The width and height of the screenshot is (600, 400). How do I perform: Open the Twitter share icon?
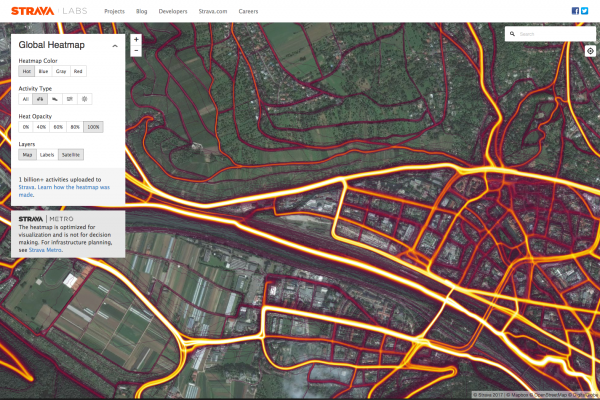pyautogui.click(x=584, y=11)
